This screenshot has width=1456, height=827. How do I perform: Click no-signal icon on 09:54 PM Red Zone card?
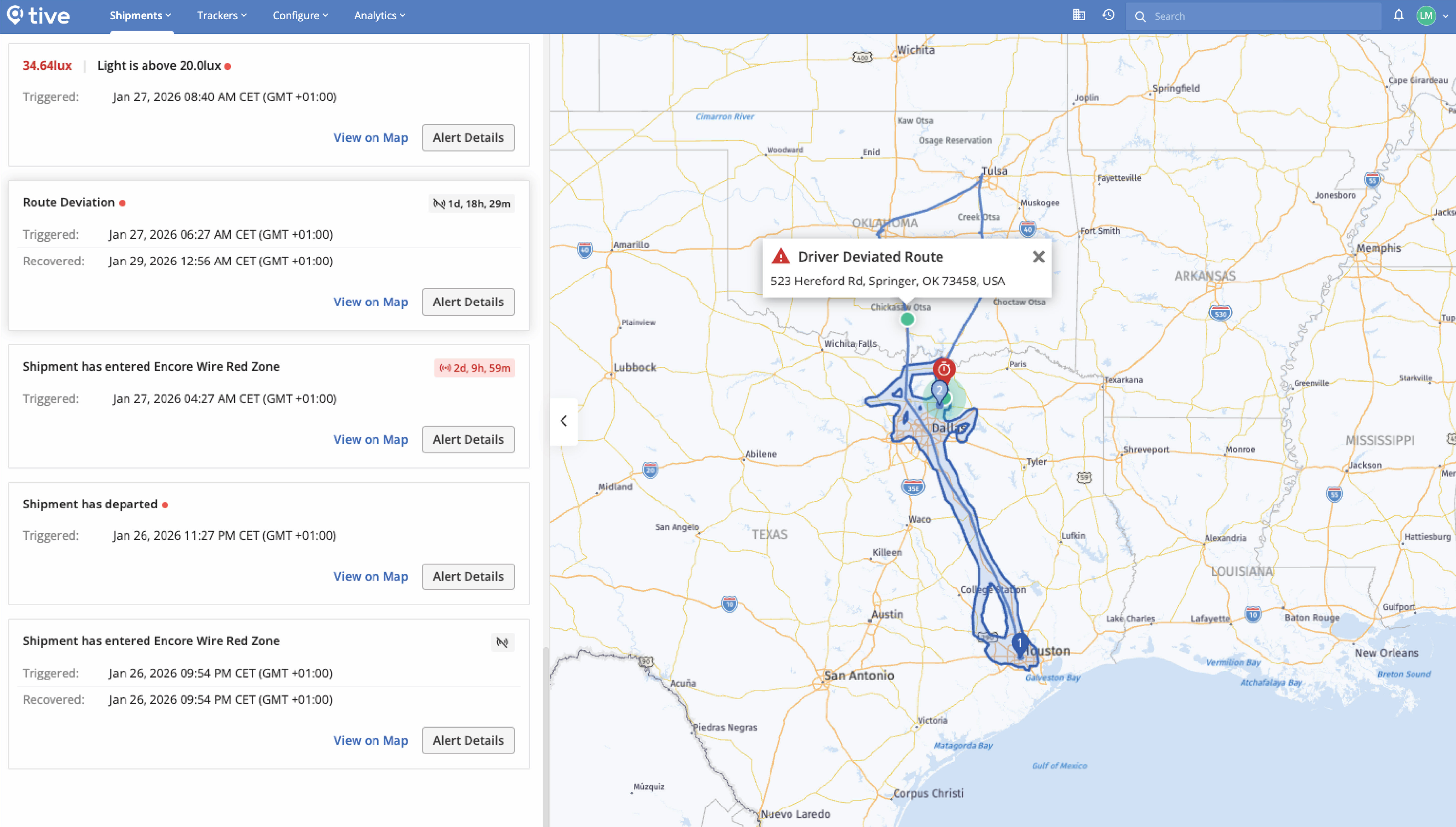(502, 642)
